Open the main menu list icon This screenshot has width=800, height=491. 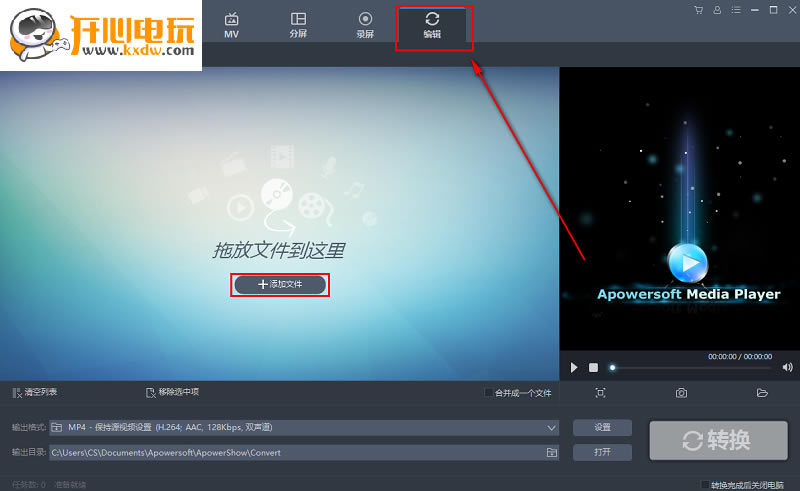pyautogui.click(x=735, y=10)
